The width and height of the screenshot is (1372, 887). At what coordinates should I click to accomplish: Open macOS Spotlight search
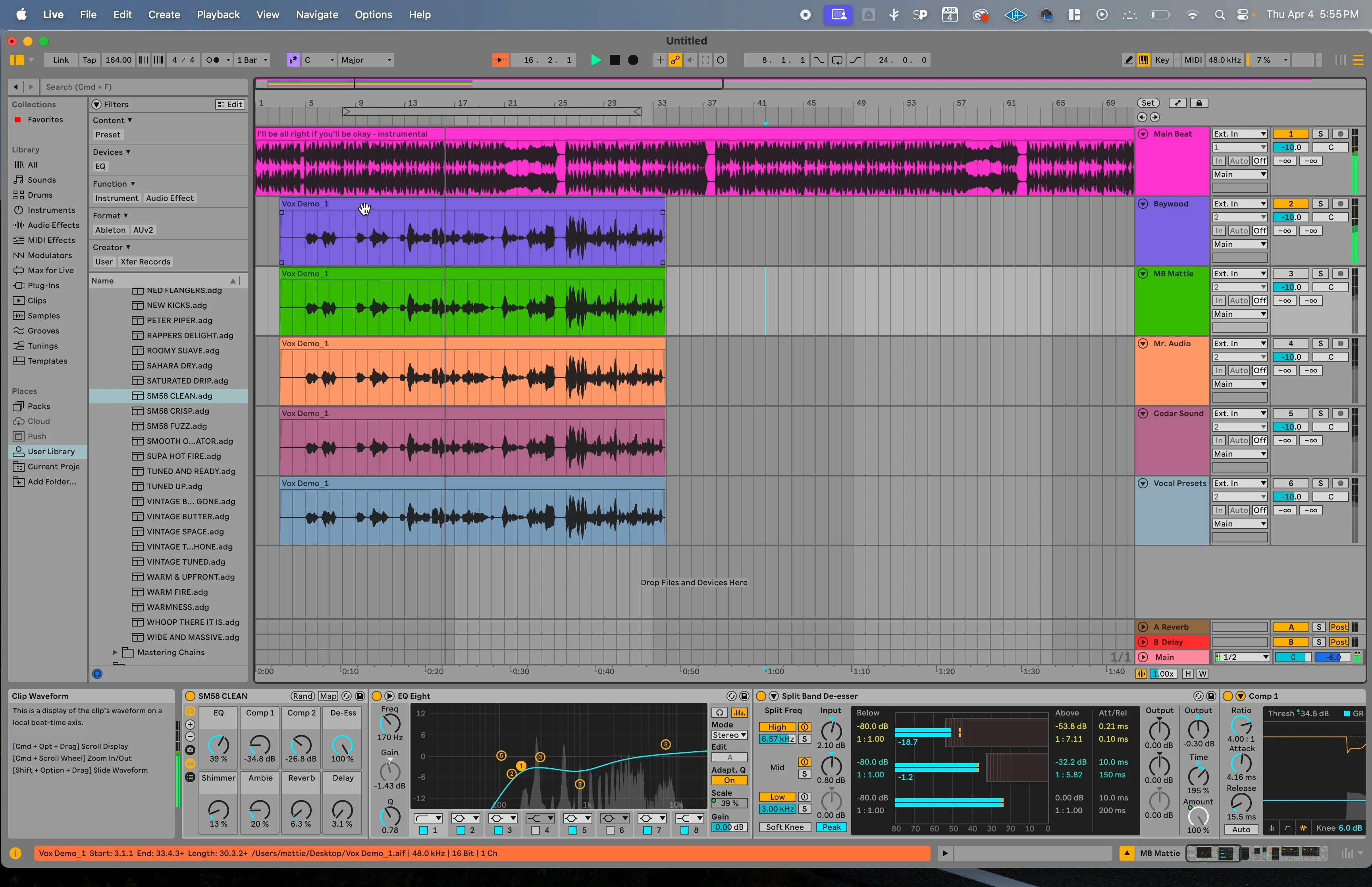coord(1220,15)
